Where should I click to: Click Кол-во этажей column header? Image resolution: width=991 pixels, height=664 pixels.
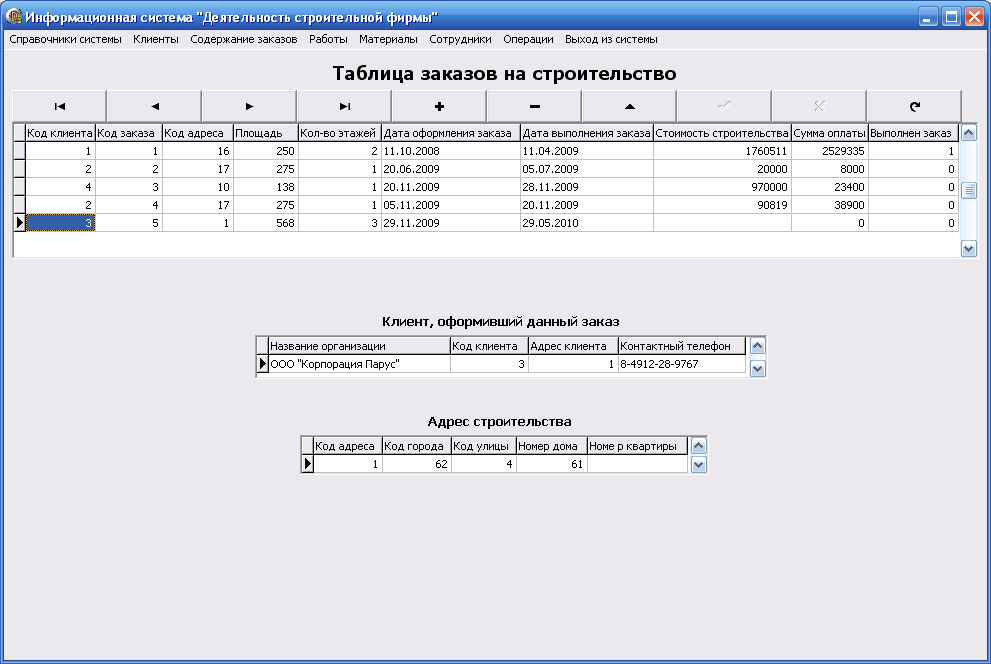pos(339,133)
